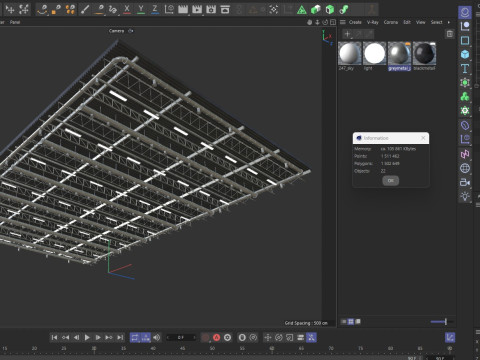Click the green MoGraph cloner icon
Viewport: 480px width, 360px height.
(x=465, y=97)
